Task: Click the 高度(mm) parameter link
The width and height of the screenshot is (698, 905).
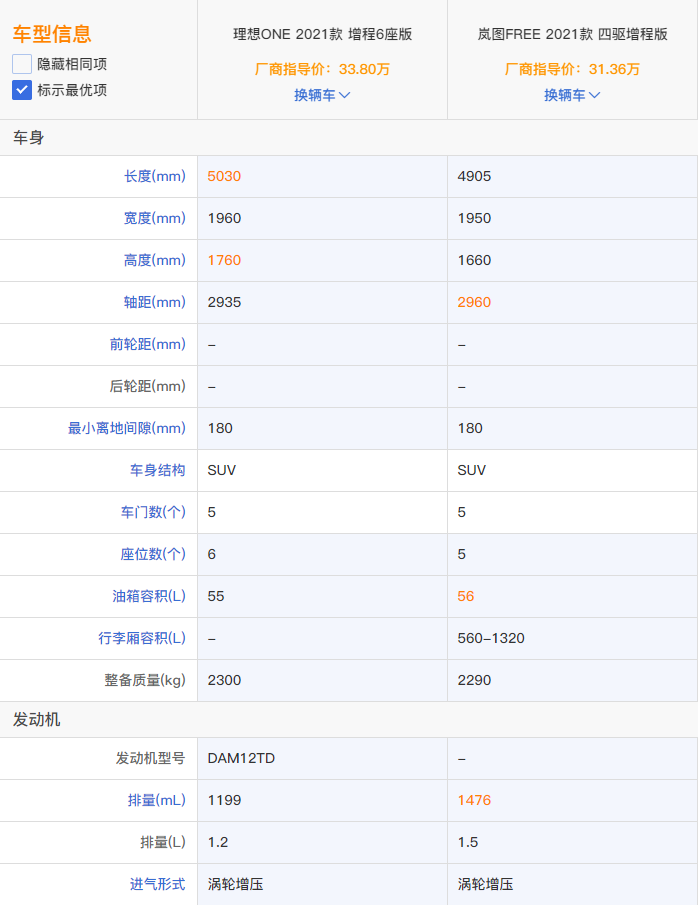Action: (155, 260)
